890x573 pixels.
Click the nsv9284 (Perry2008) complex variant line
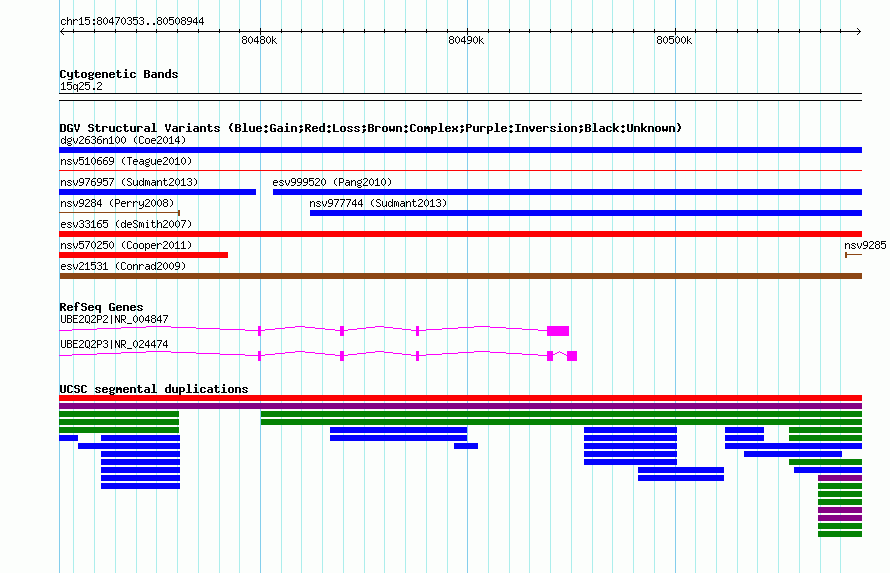120,213
